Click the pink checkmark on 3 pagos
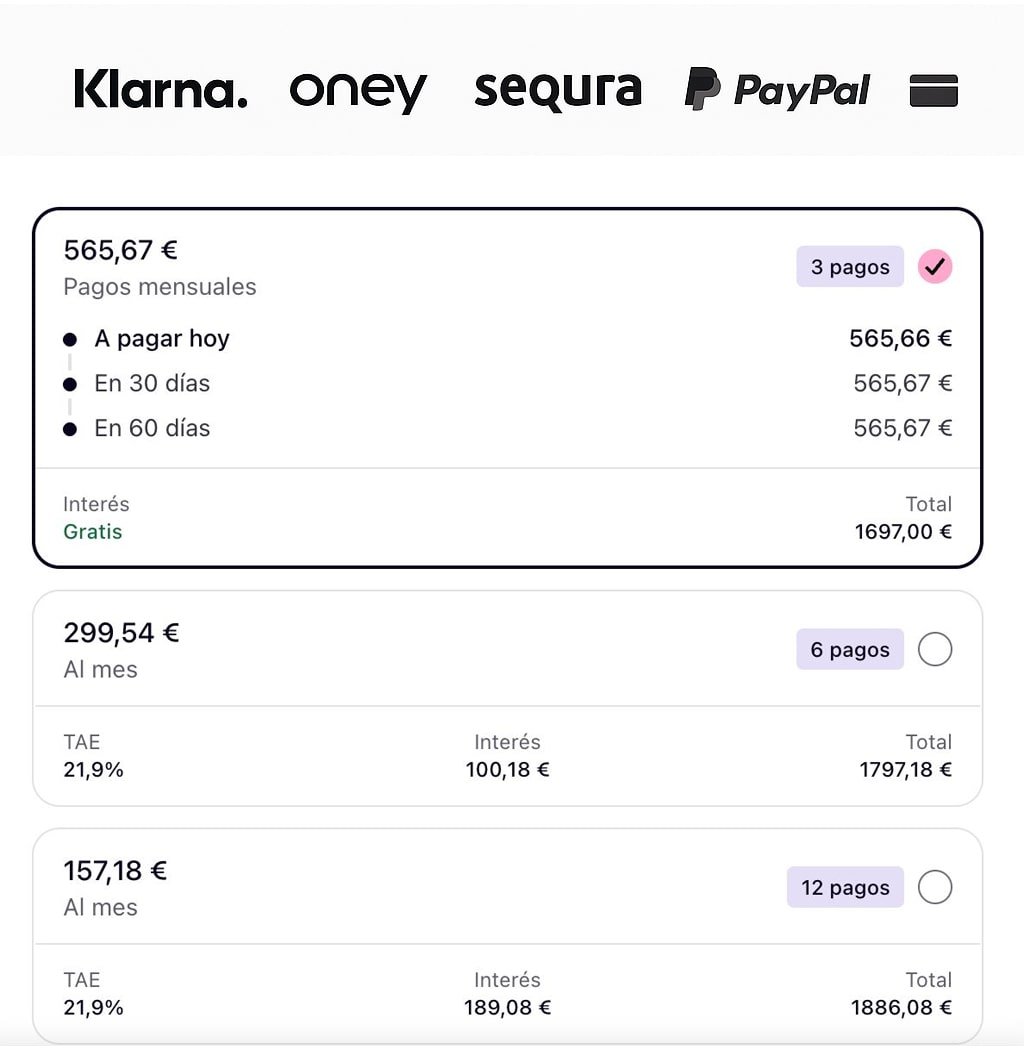 [935, 267]
